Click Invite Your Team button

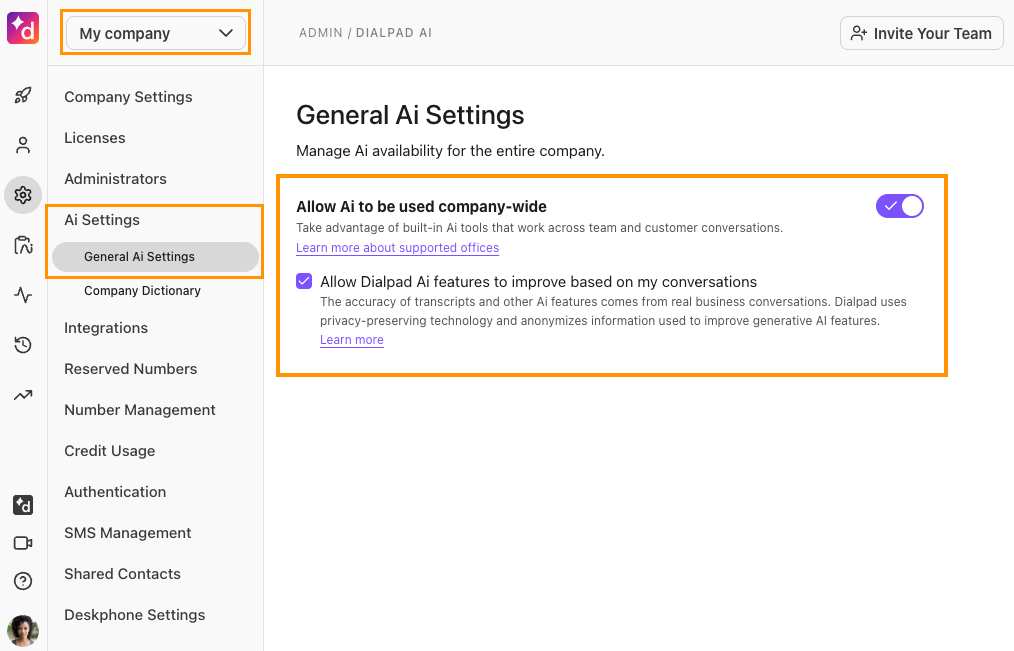pyautogui.click(x=922, y=33)
